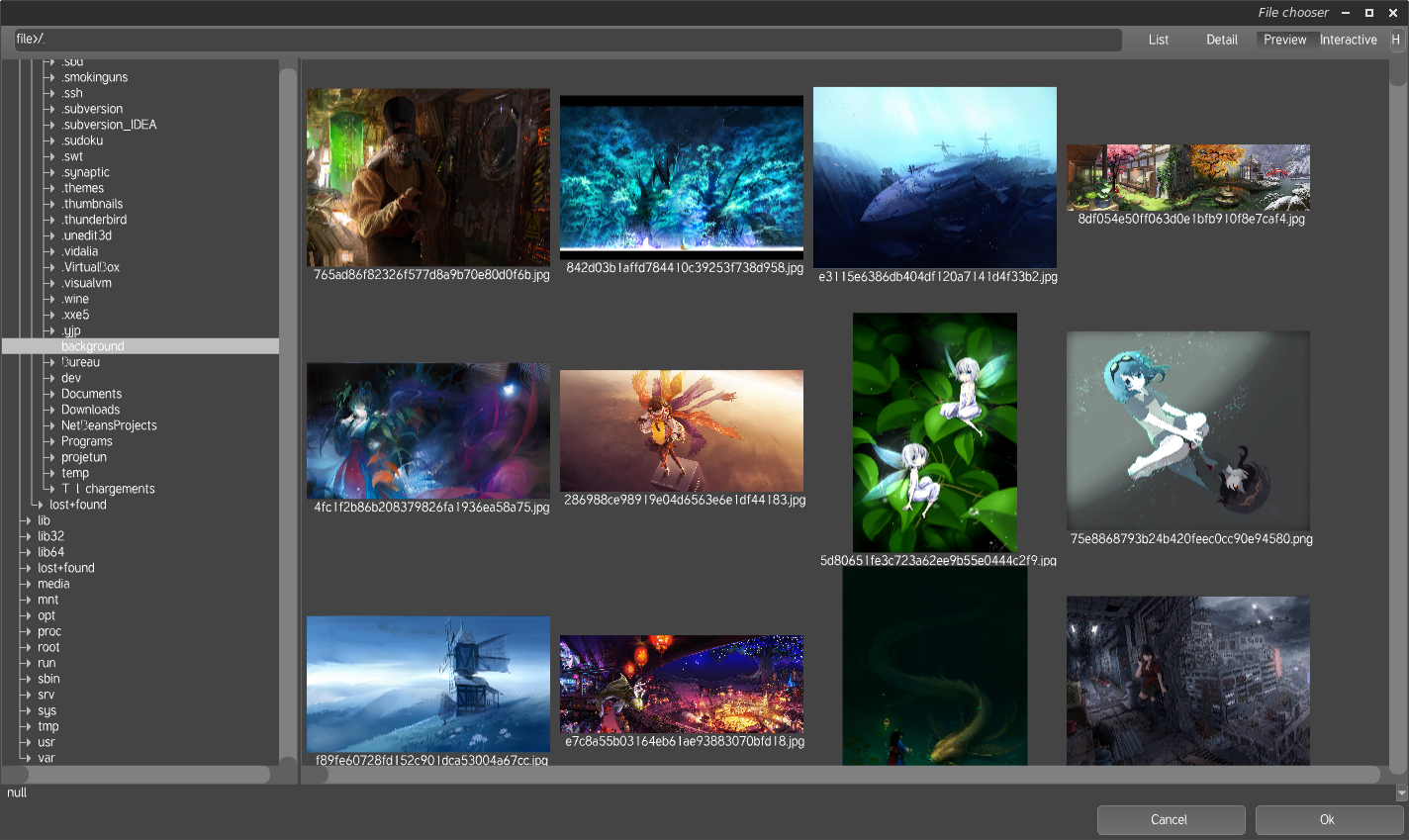The image size is (1409, 840).
Task: Select the var folder
Action: (x=46, y=758)
